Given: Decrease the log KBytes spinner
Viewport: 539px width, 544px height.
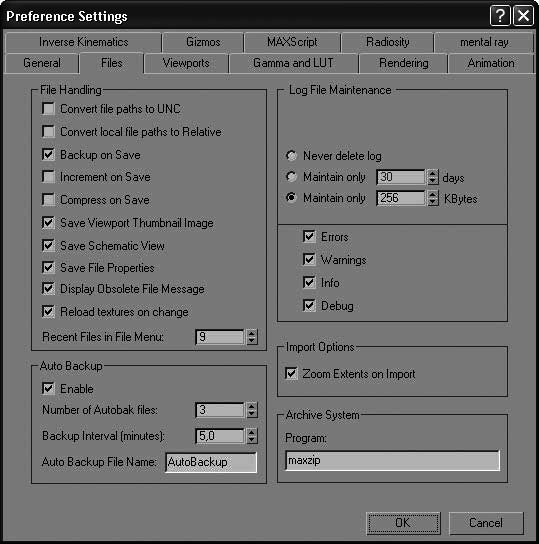Looking at the screenshot, I should click(433, 202).
